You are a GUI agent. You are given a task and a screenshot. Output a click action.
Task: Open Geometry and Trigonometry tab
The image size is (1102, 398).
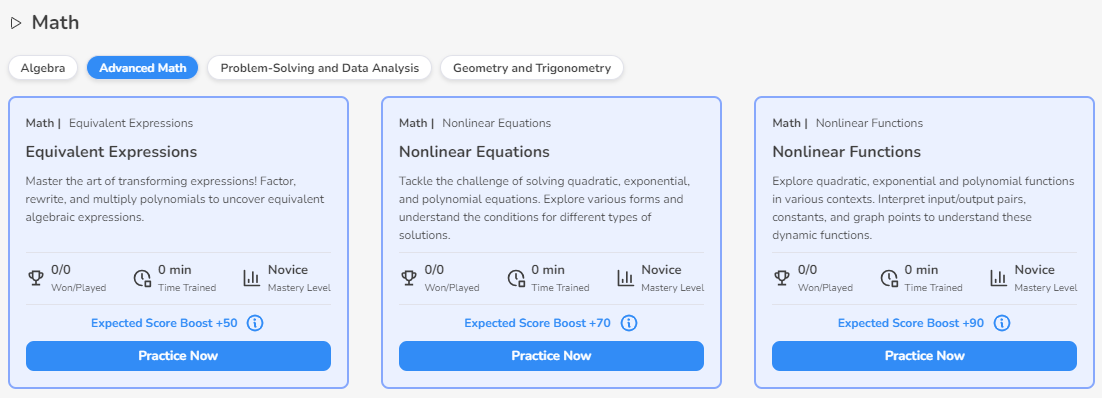[532, 68]
